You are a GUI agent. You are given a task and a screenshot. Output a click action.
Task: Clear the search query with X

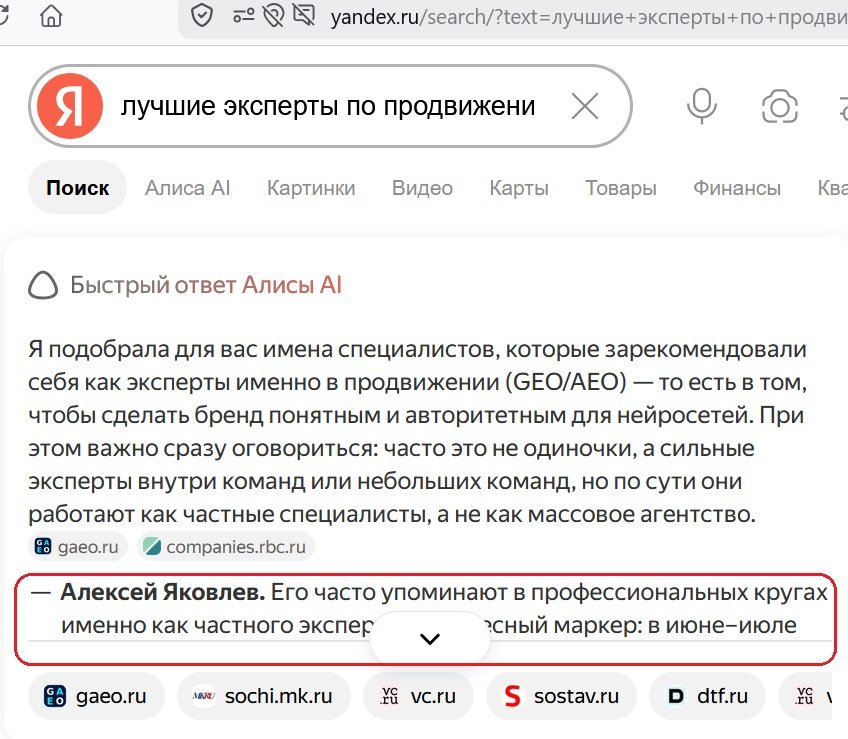(x=585, y=106)
